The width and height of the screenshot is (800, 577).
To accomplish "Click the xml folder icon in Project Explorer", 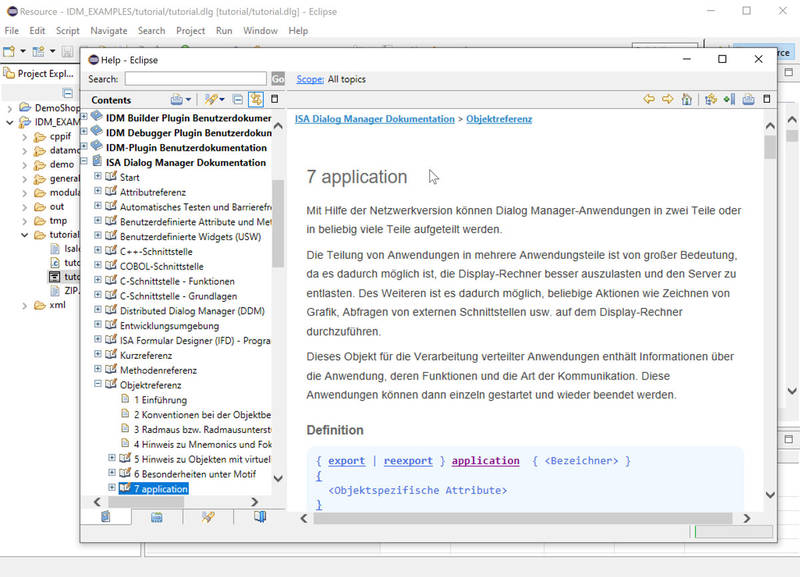I will tap(39, 305).
